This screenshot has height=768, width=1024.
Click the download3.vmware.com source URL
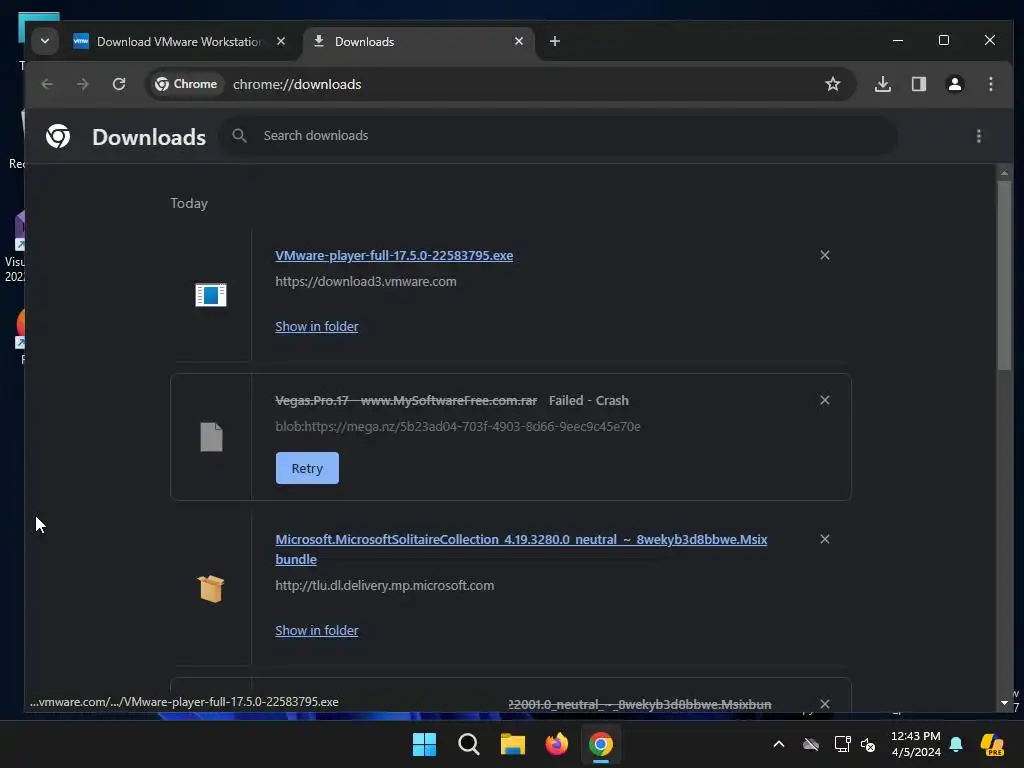click(366, 281)
